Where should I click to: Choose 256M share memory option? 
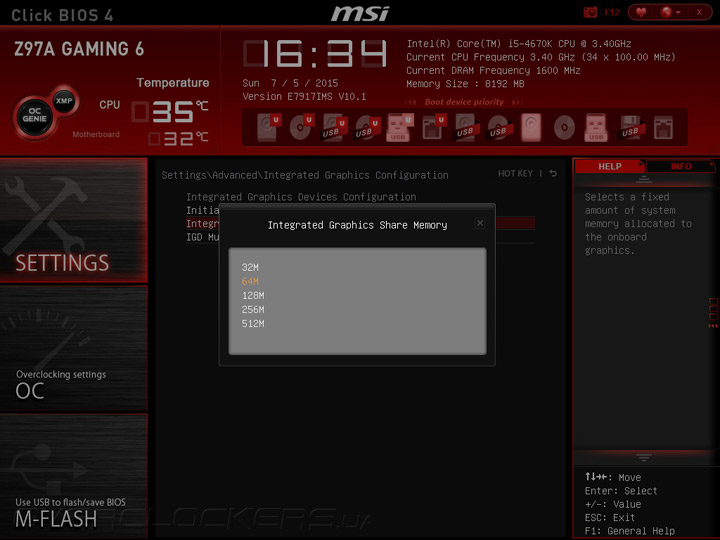253,309
